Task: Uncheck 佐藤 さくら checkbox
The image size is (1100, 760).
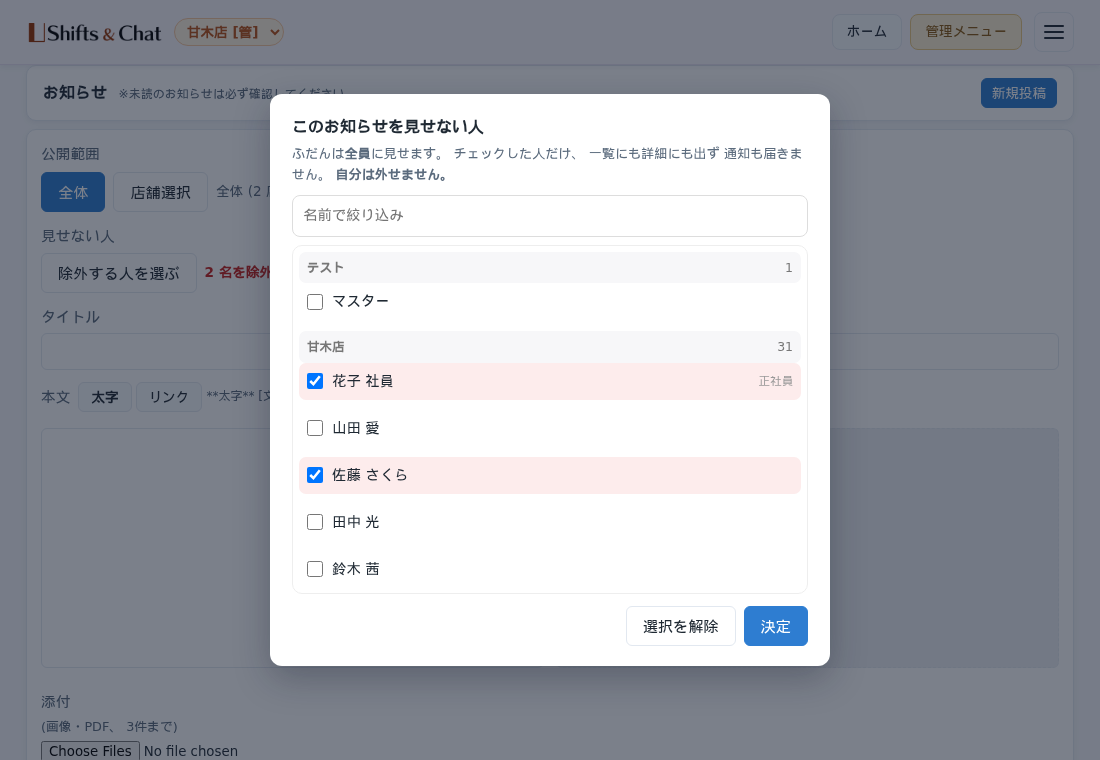Action: 315,475
